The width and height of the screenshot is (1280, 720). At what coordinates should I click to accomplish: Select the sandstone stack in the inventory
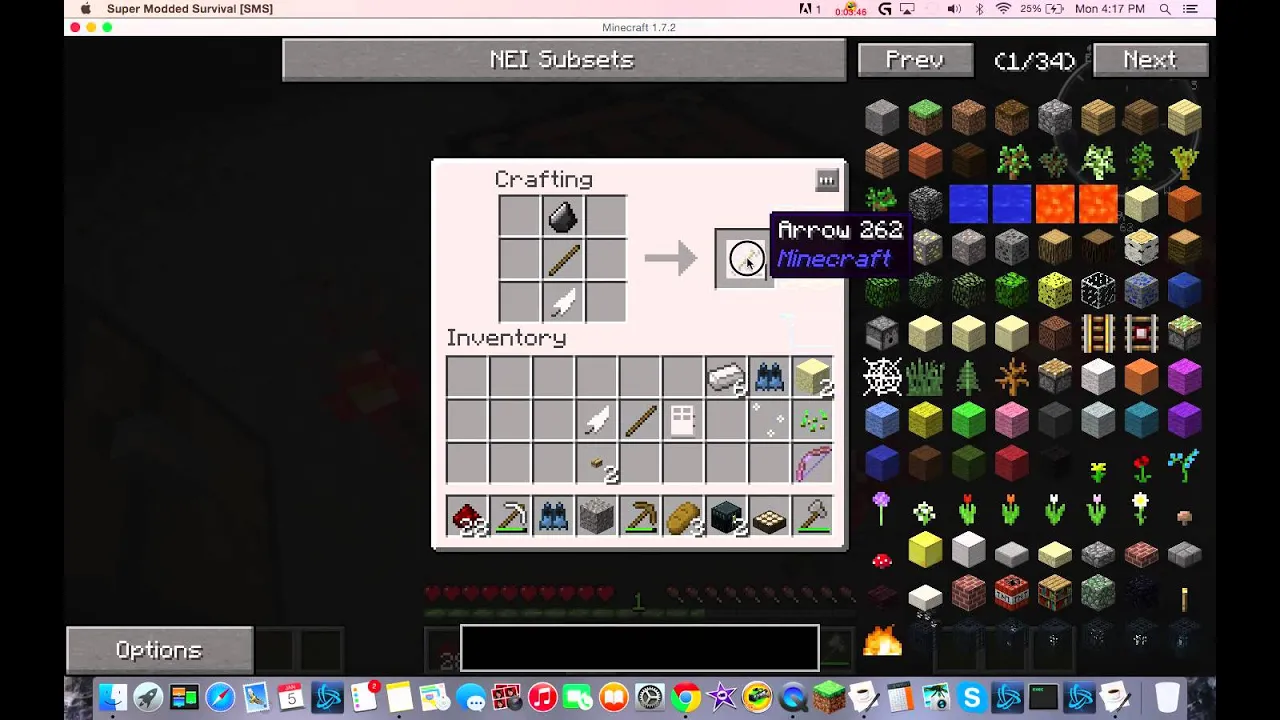[812, 377]
